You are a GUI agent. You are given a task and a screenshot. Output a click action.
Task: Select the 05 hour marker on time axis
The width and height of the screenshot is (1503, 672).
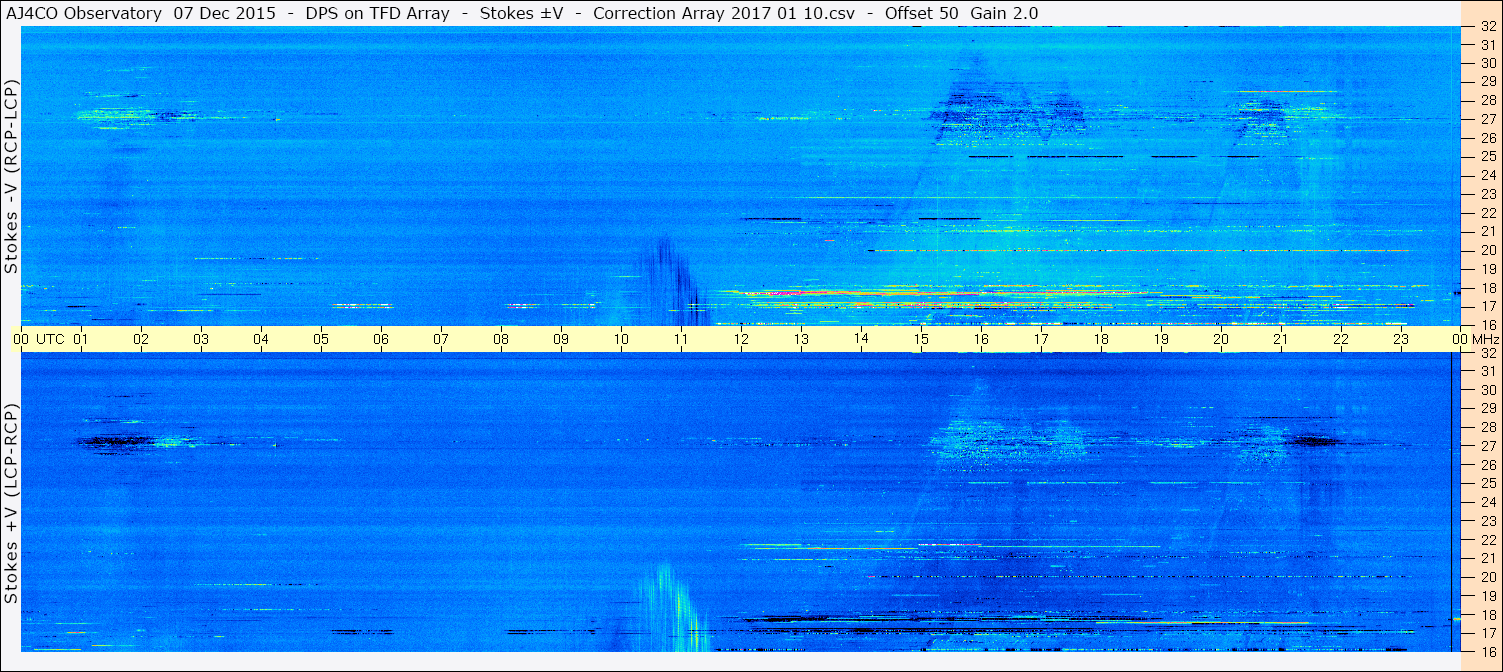click(321, 339)
